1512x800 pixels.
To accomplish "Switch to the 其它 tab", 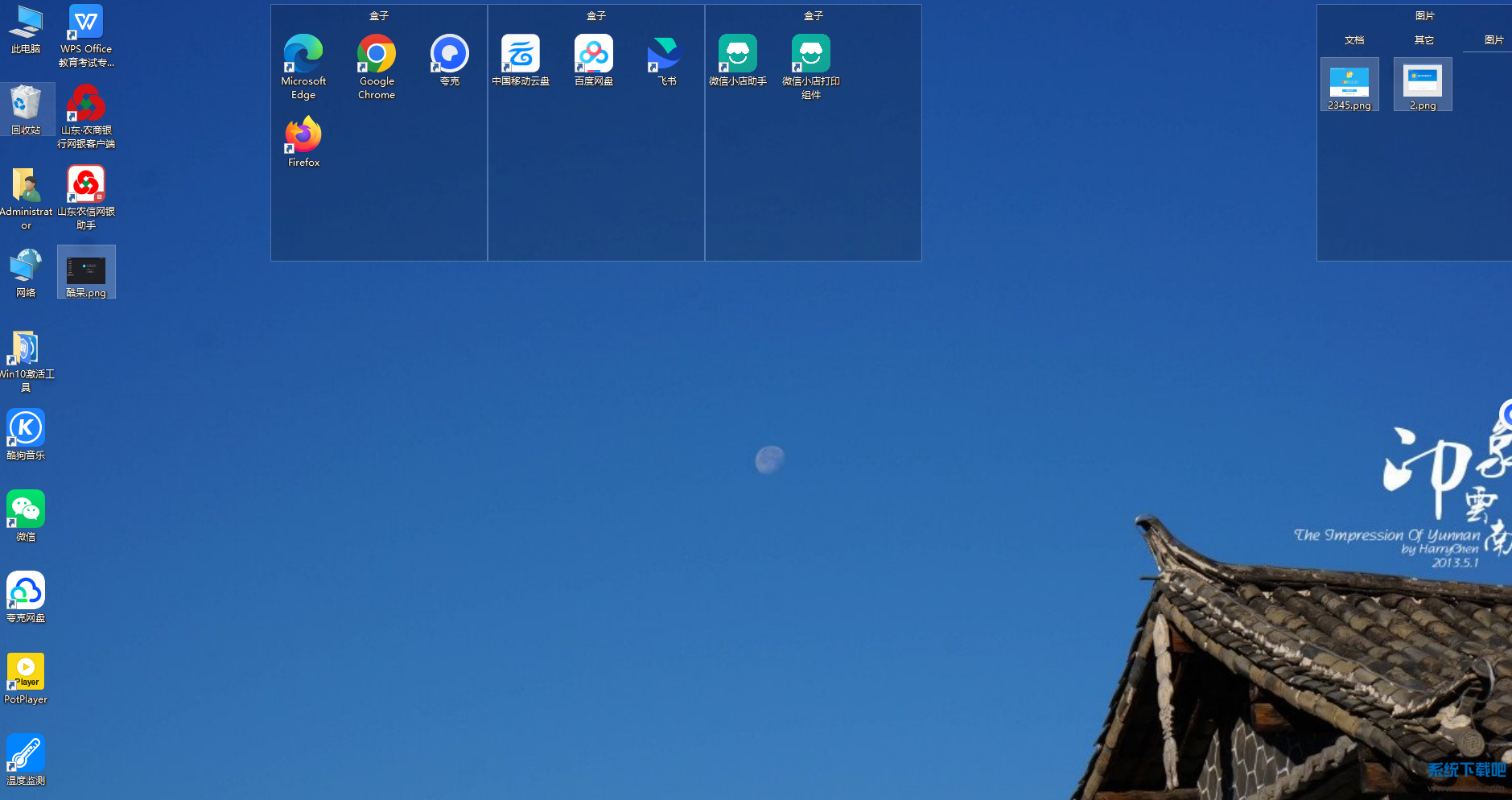I will 1424,40.
